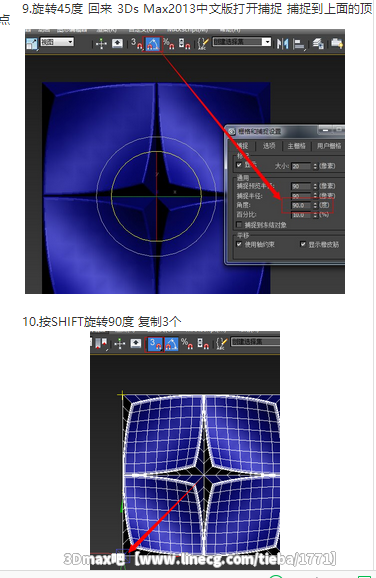Click Keyboard Shortcut Override Toggle in the upper toolbar

click(117, 44)
